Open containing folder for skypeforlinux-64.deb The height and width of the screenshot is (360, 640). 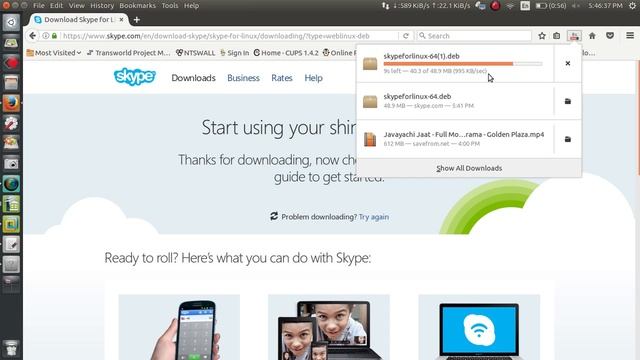click(x=568, y=101)
